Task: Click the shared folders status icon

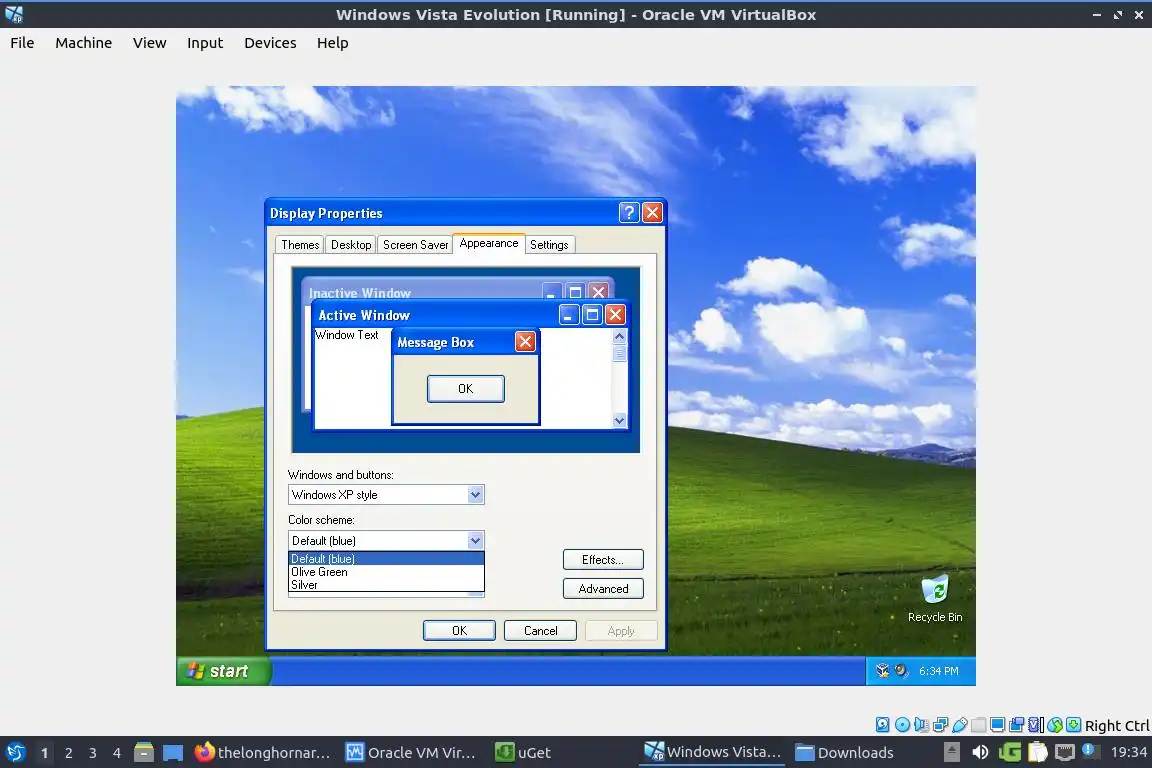Action: point(979,725)
